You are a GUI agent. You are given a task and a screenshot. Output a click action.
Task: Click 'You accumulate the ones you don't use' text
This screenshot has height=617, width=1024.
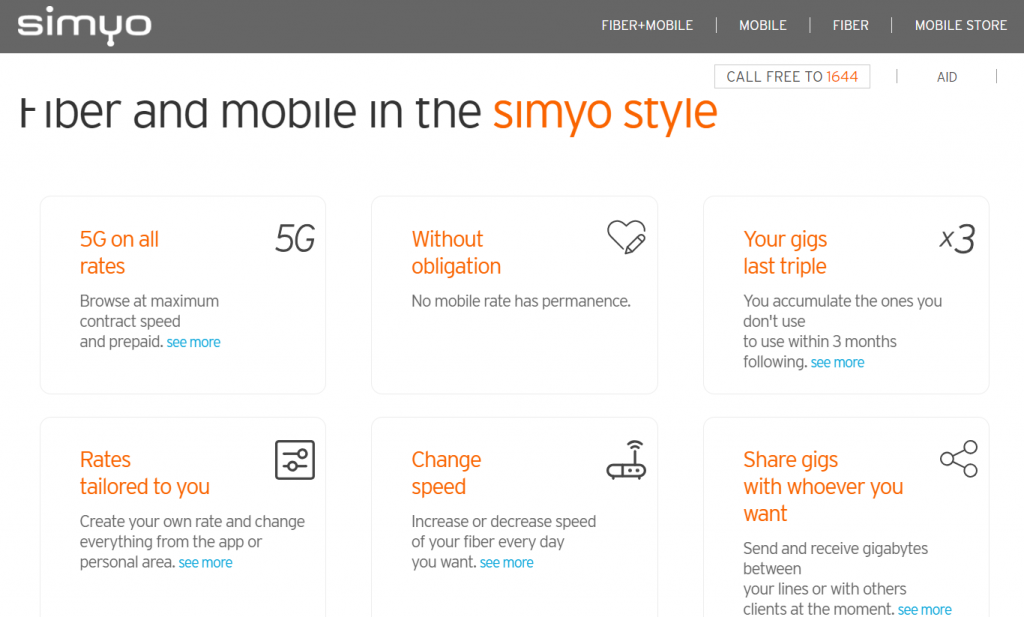pyautogui.click(x=842, y=311)
